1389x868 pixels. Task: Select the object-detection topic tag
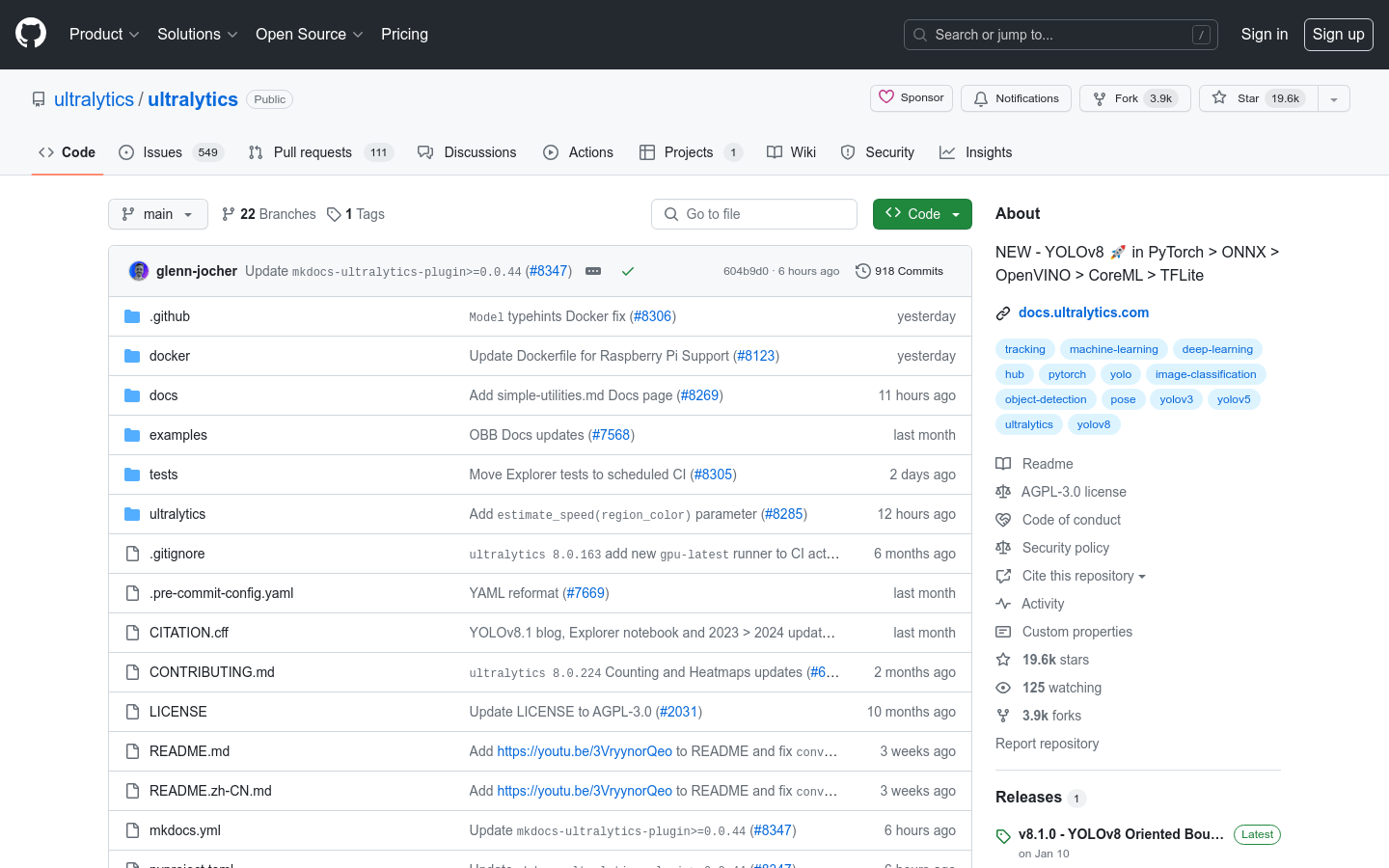coord(1046,399)
